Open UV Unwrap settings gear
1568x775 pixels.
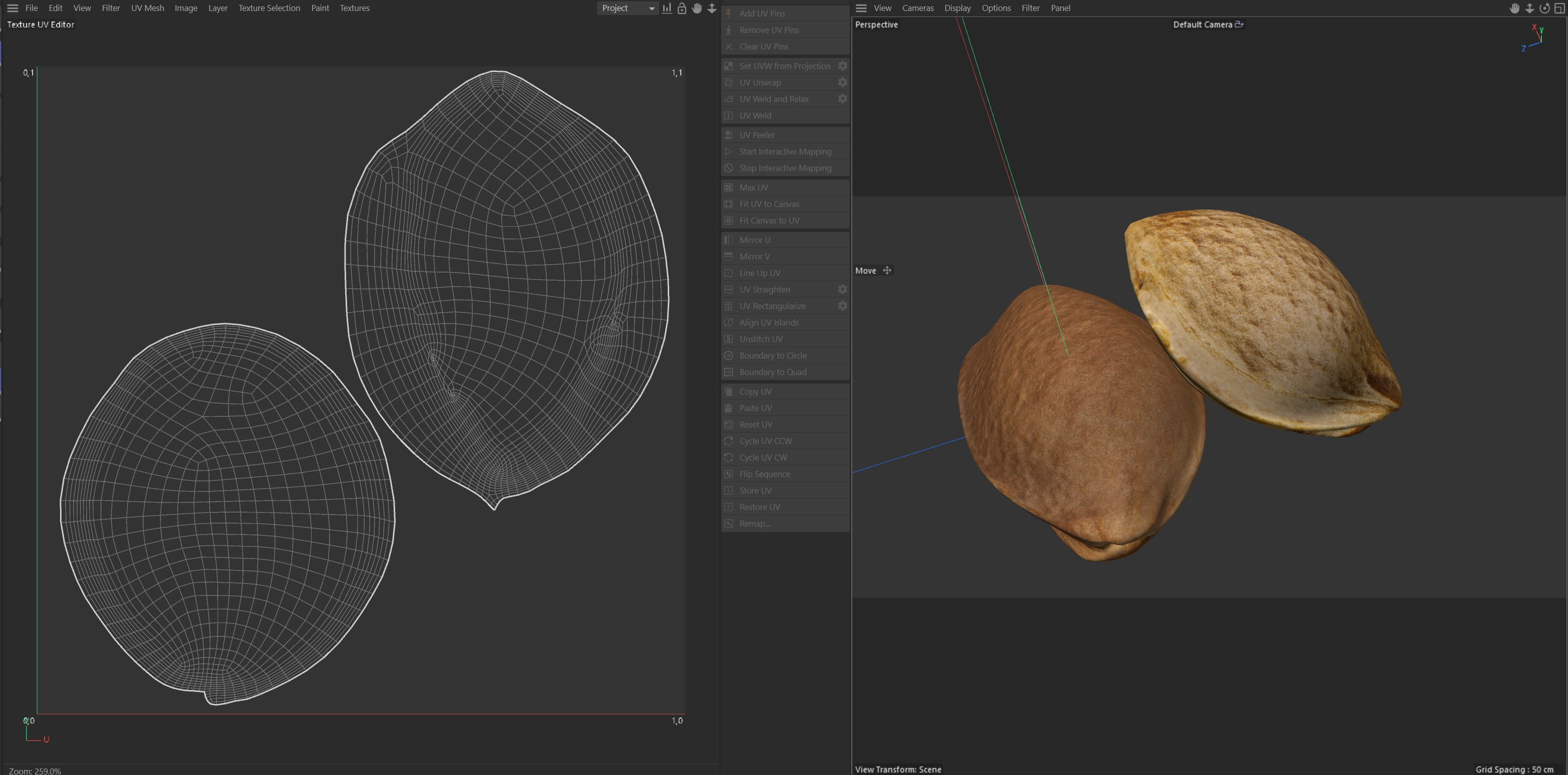pos(842,82)
